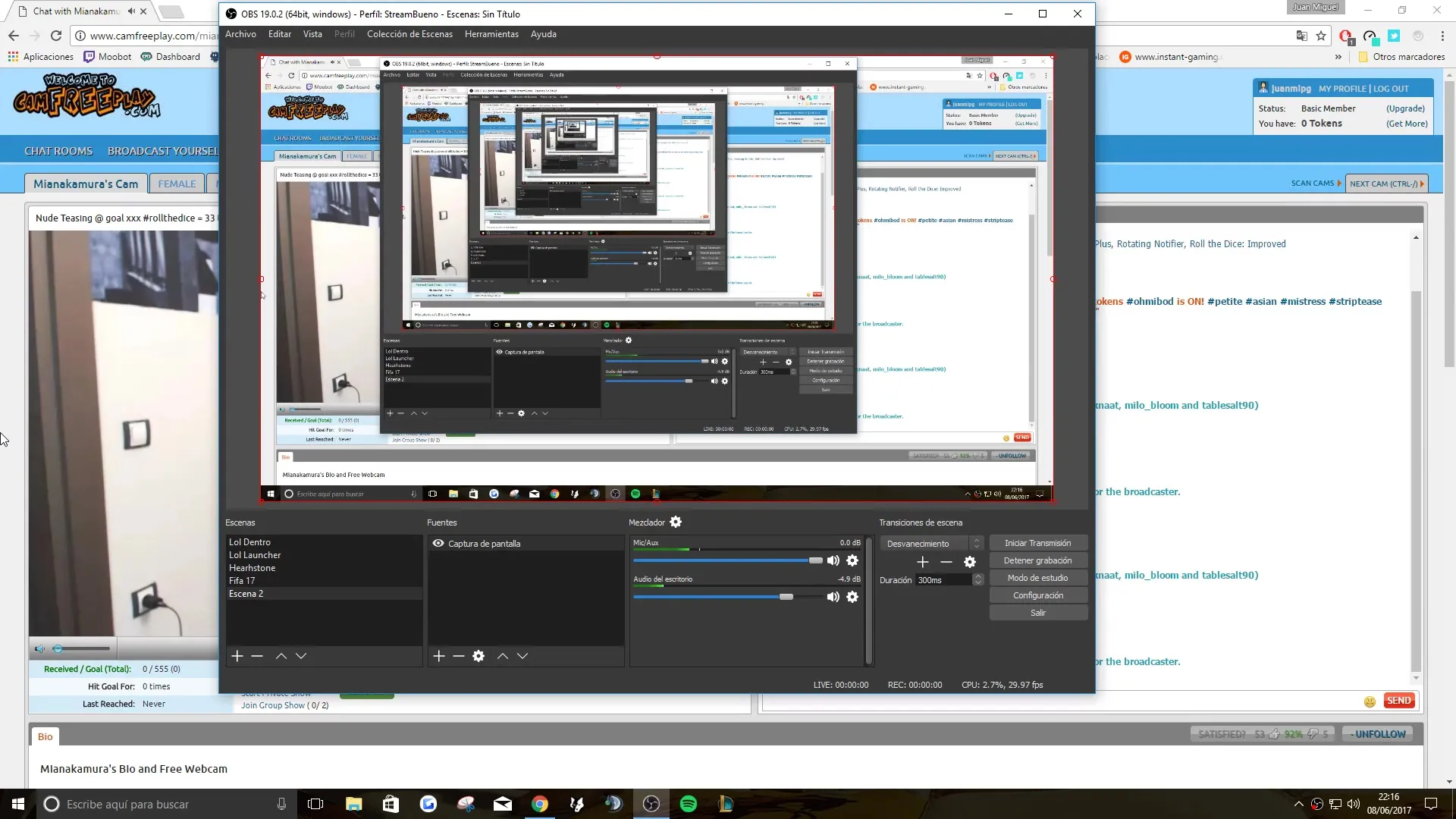1456x819 pixels.
Task: Remove selected source with minus icon
Action: coord(459,656)
